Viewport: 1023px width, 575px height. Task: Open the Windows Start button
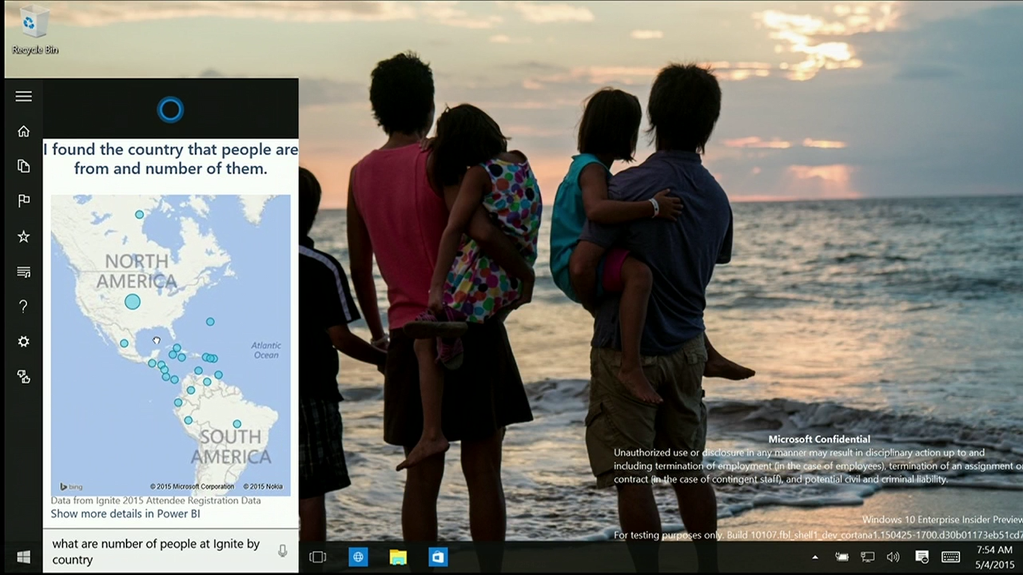click(23, 557)
